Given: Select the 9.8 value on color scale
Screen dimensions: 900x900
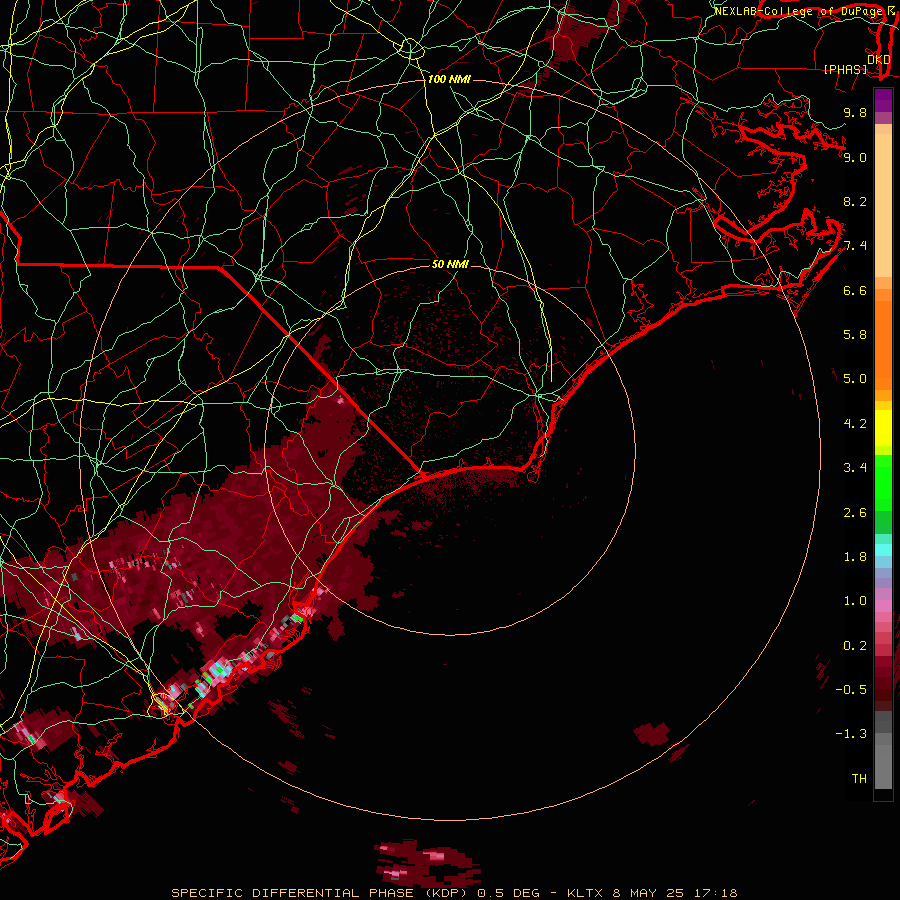Looking at the screenshot, I should coord(855,112).
